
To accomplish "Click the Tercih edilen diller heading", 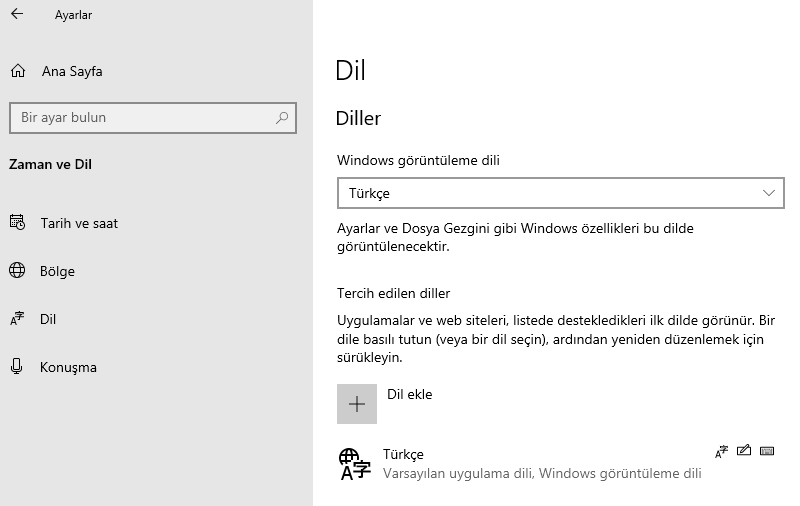I will 393,293.
